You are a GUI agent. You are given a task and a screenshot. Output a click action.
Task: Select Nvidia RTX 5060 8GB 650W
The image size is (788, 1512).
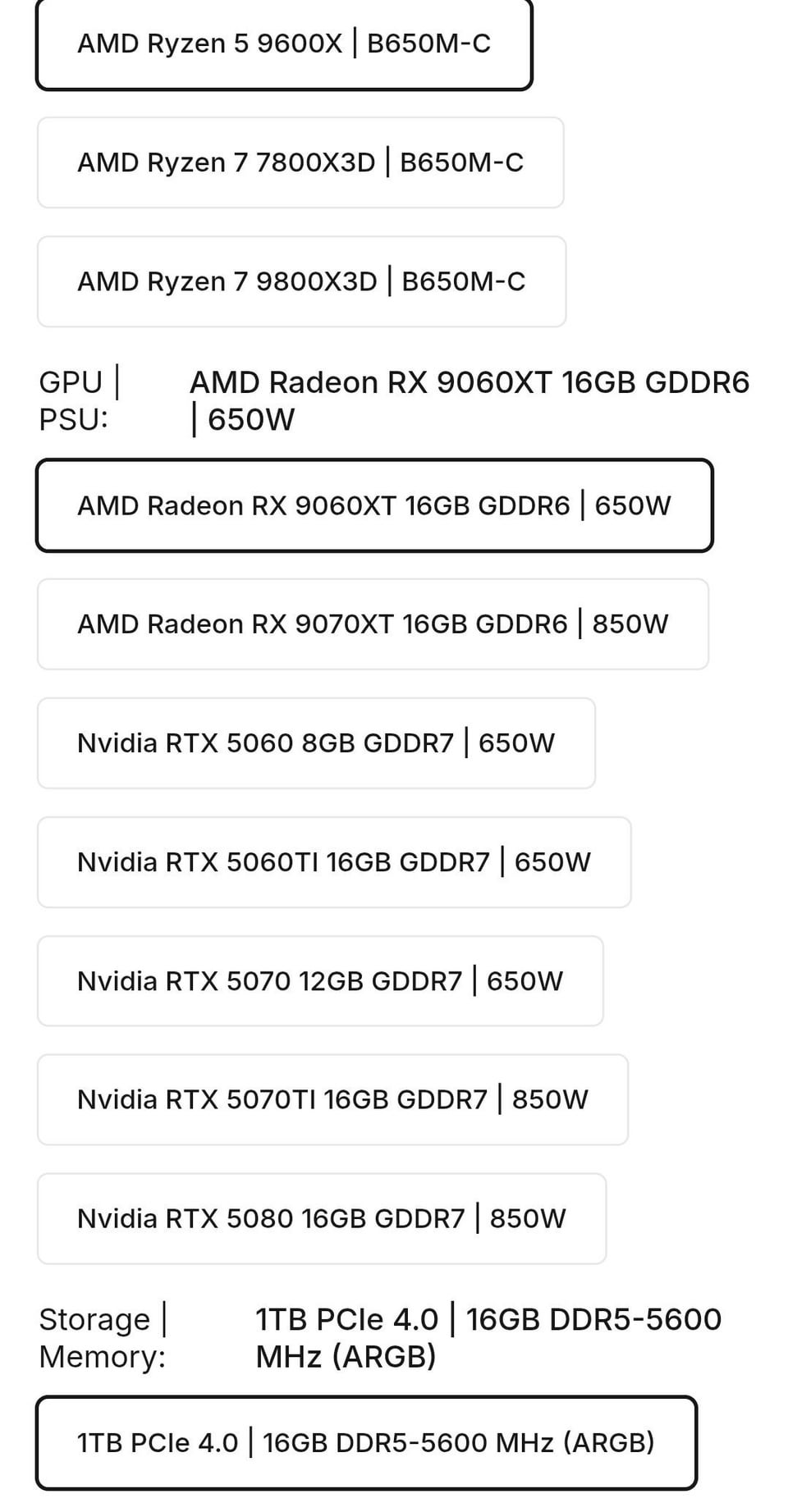[x=316, y=743]
